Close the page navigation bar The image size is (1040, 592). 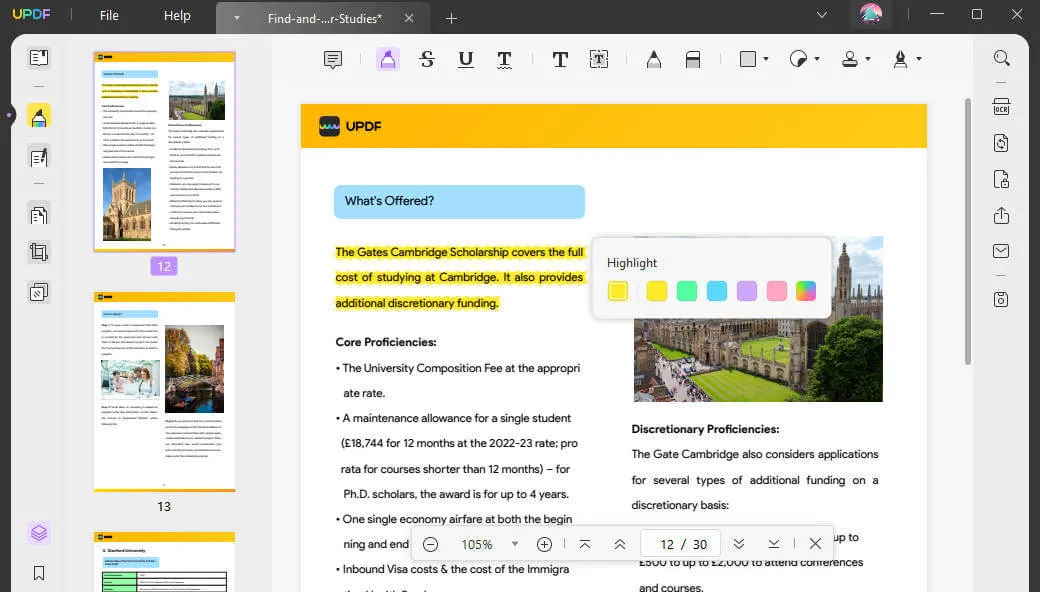[815, 543]
